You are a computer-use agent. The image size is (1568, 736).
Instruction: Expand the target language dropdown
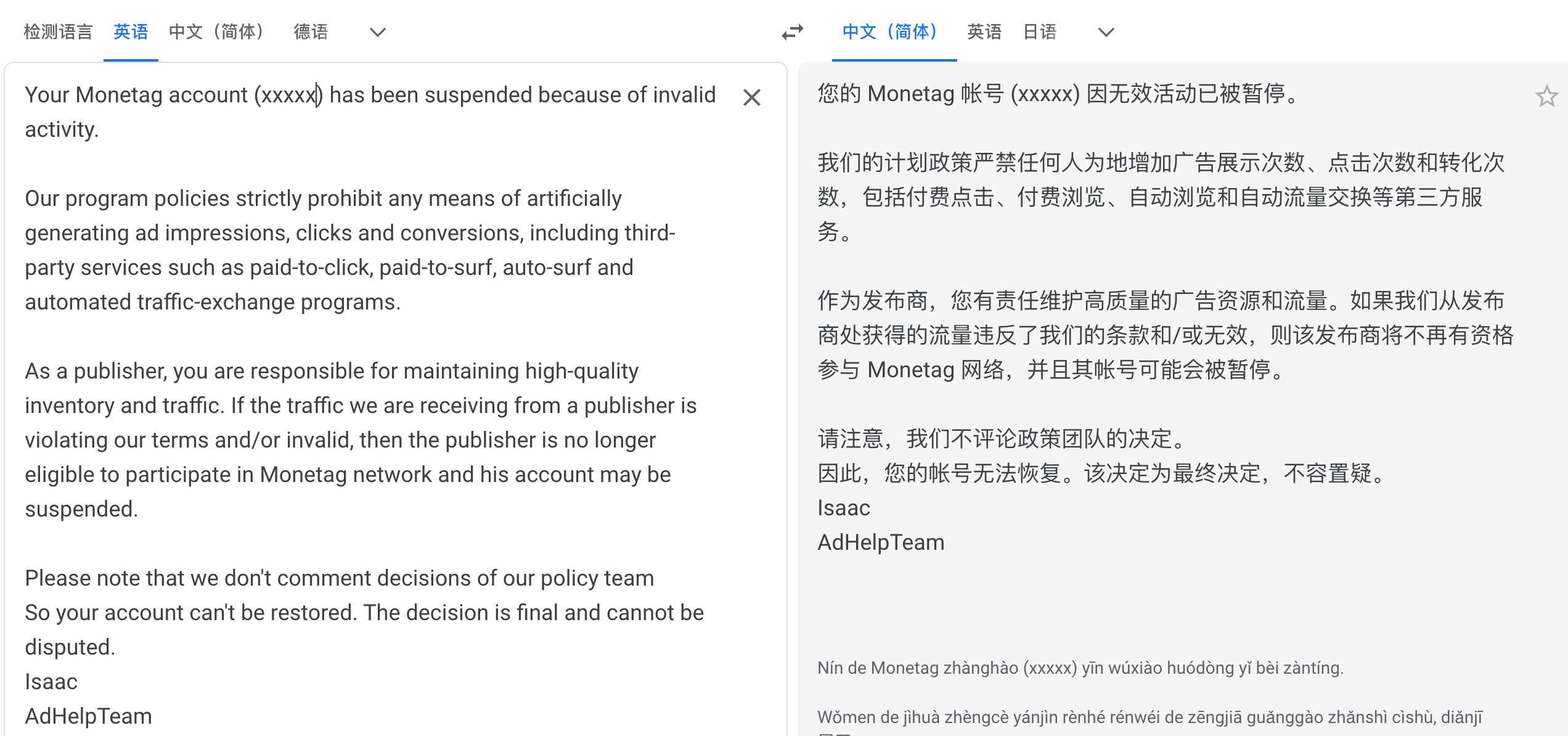tap(1106, 32)
